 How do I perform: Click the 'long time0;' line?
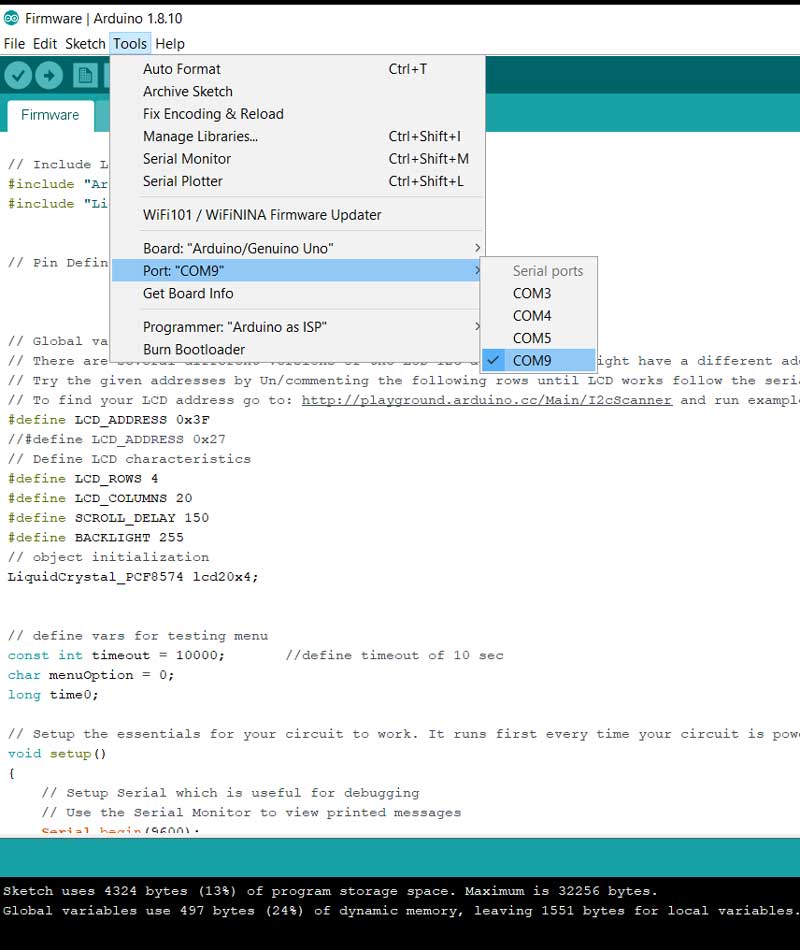[53, 695]
